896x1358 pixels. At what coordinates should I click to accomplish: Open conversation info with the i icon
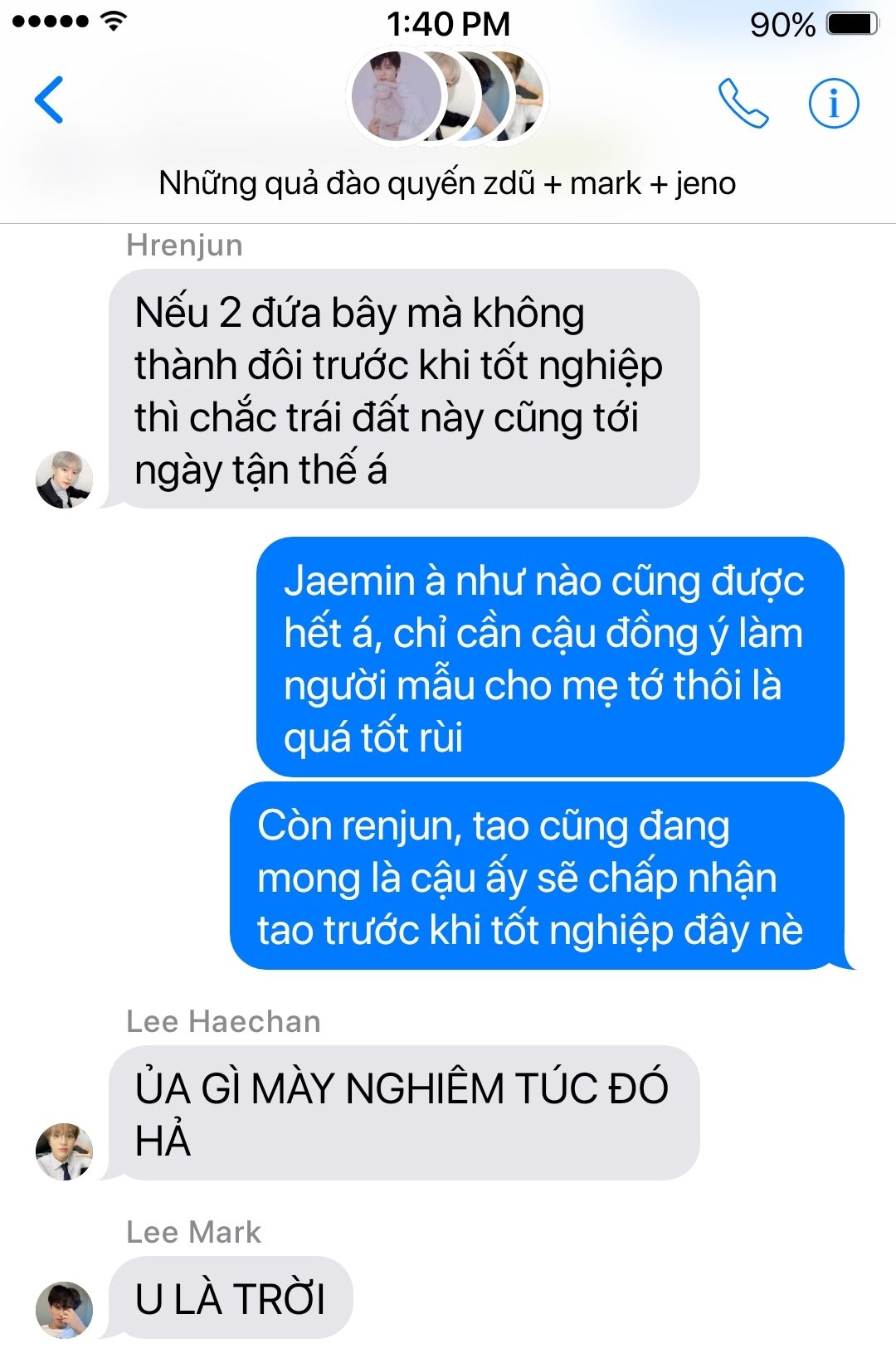[x=834, y=103]
